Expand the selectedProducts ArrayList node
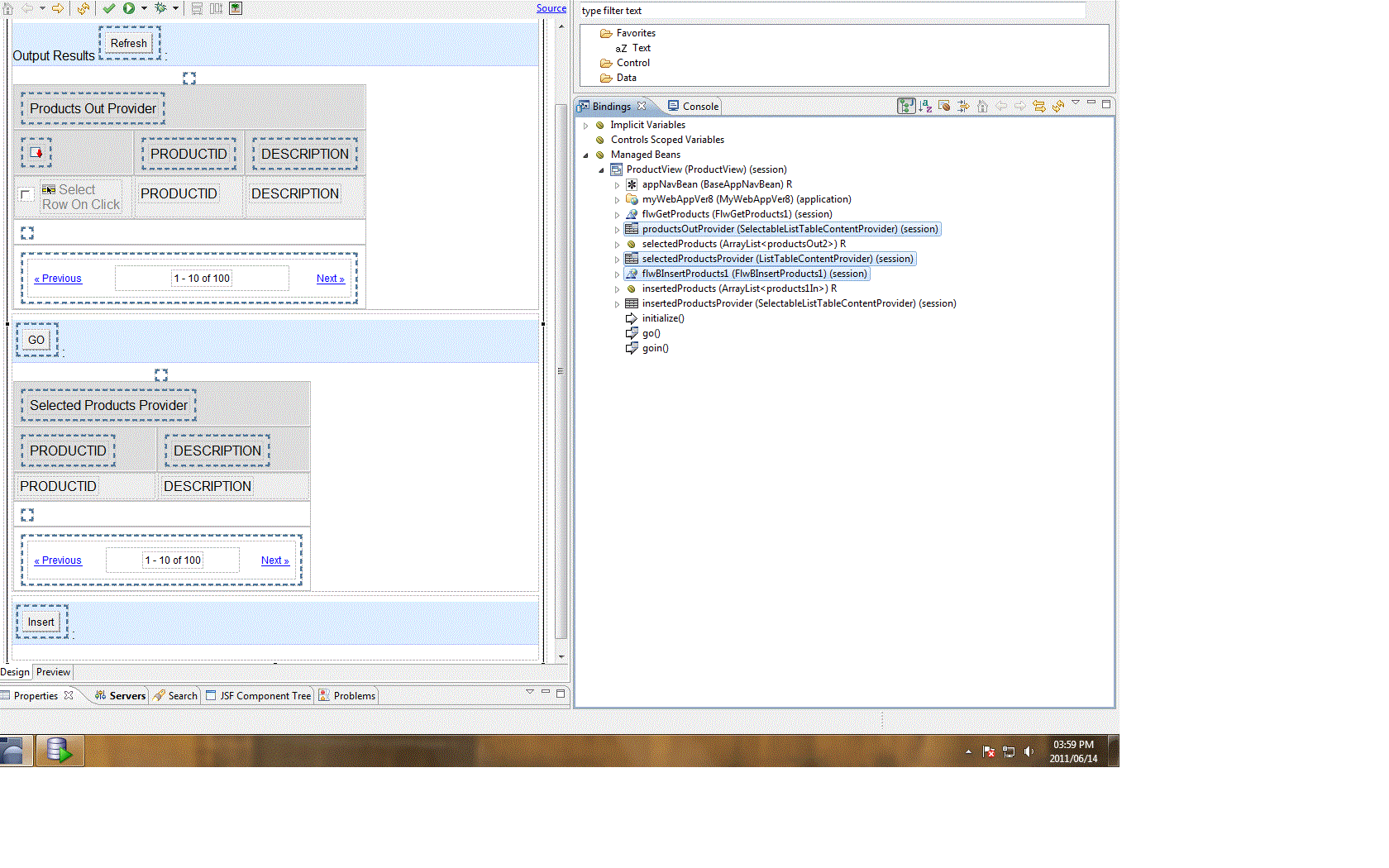The height and width of the screenshot is (868, 1389). point(617,245)
